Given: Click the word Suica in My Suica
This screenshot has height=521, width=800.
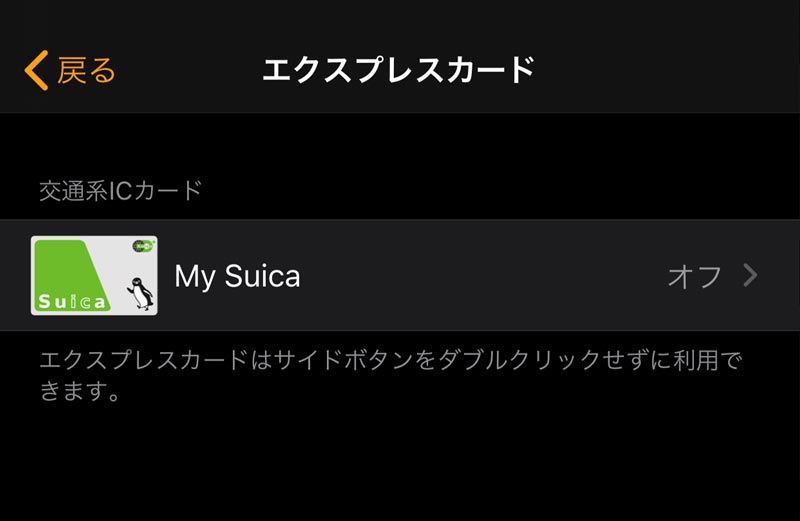Looking at the screenshot, I should pos(262,276).
